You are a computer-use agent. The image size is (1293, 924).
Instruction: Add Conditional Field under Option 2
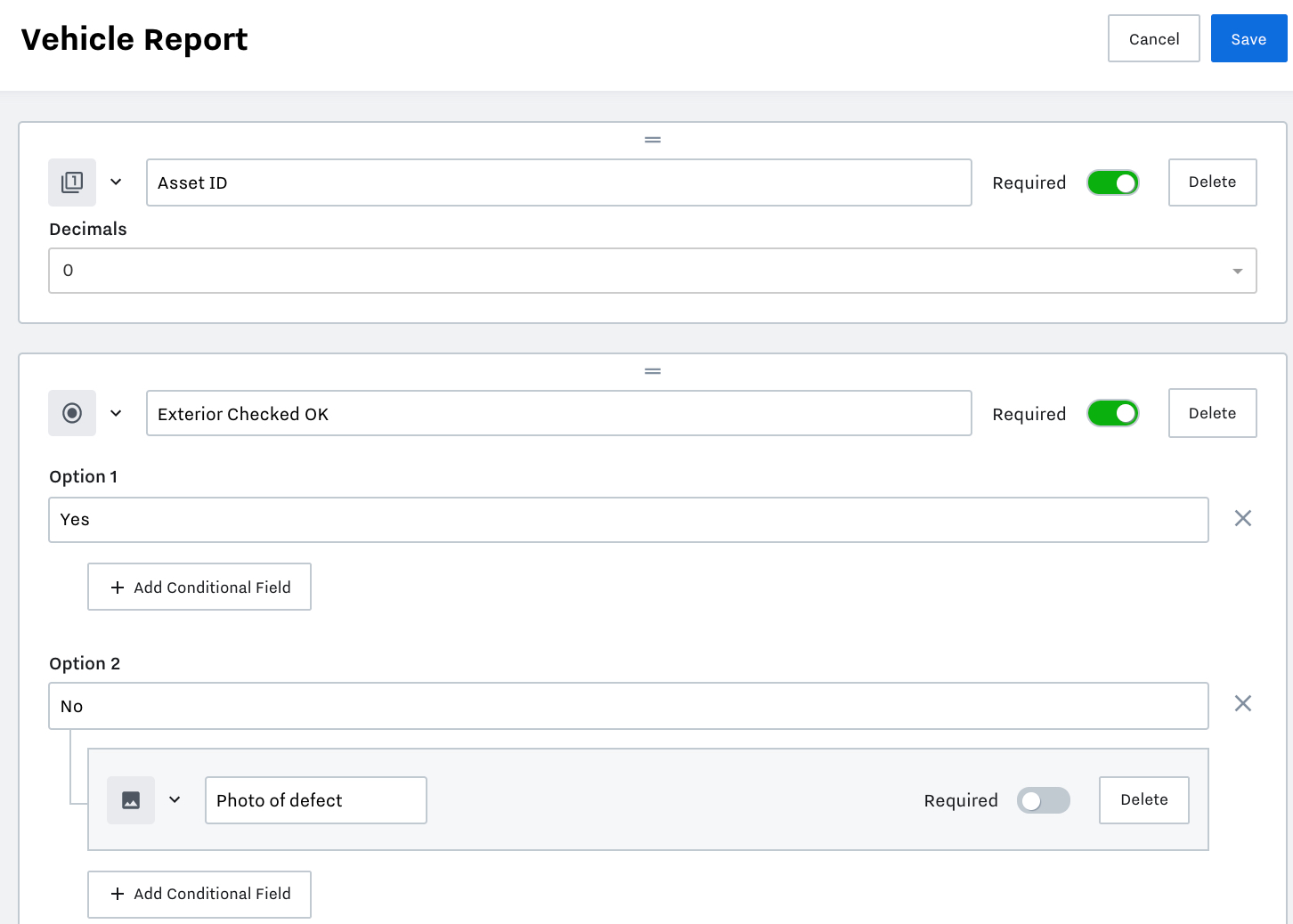199,894
